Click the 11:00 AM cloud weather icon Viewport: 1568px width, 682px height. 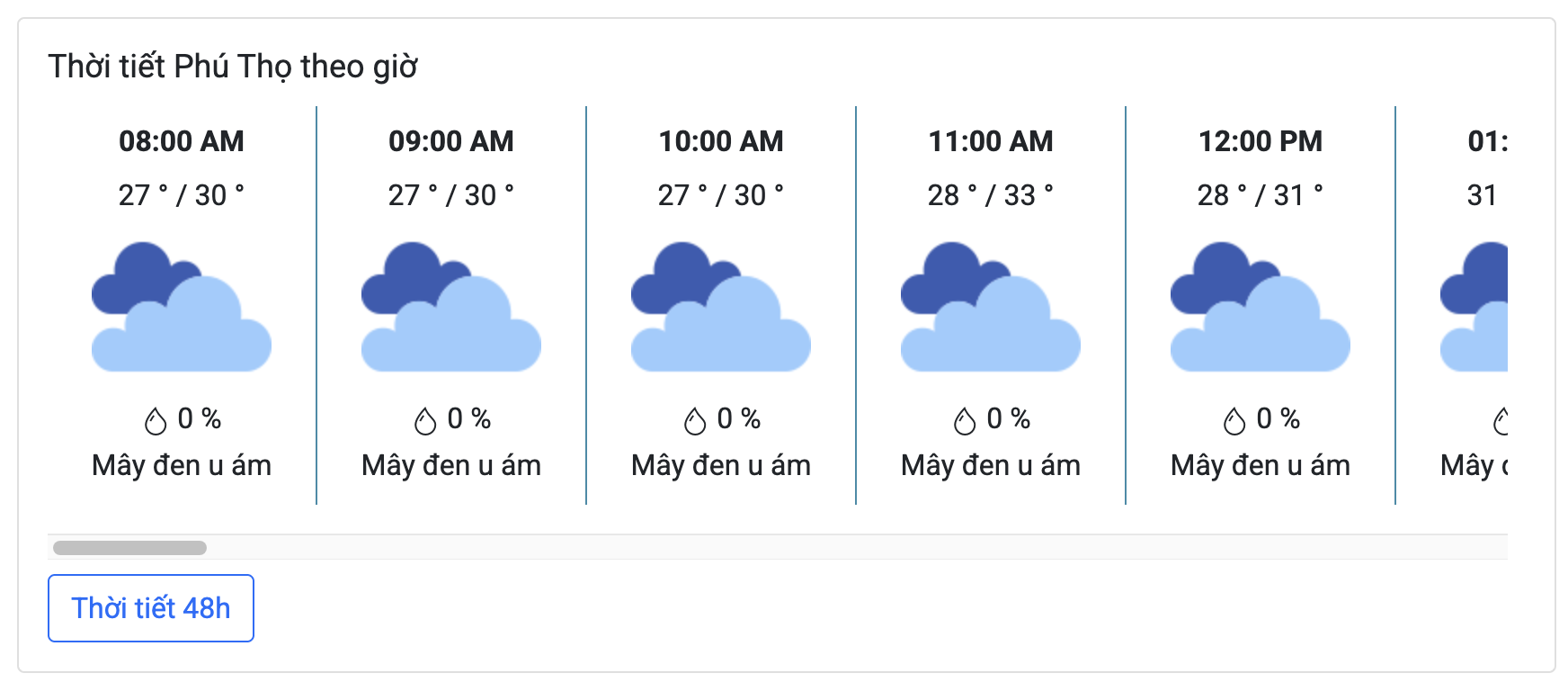click(x=991, y=307)
